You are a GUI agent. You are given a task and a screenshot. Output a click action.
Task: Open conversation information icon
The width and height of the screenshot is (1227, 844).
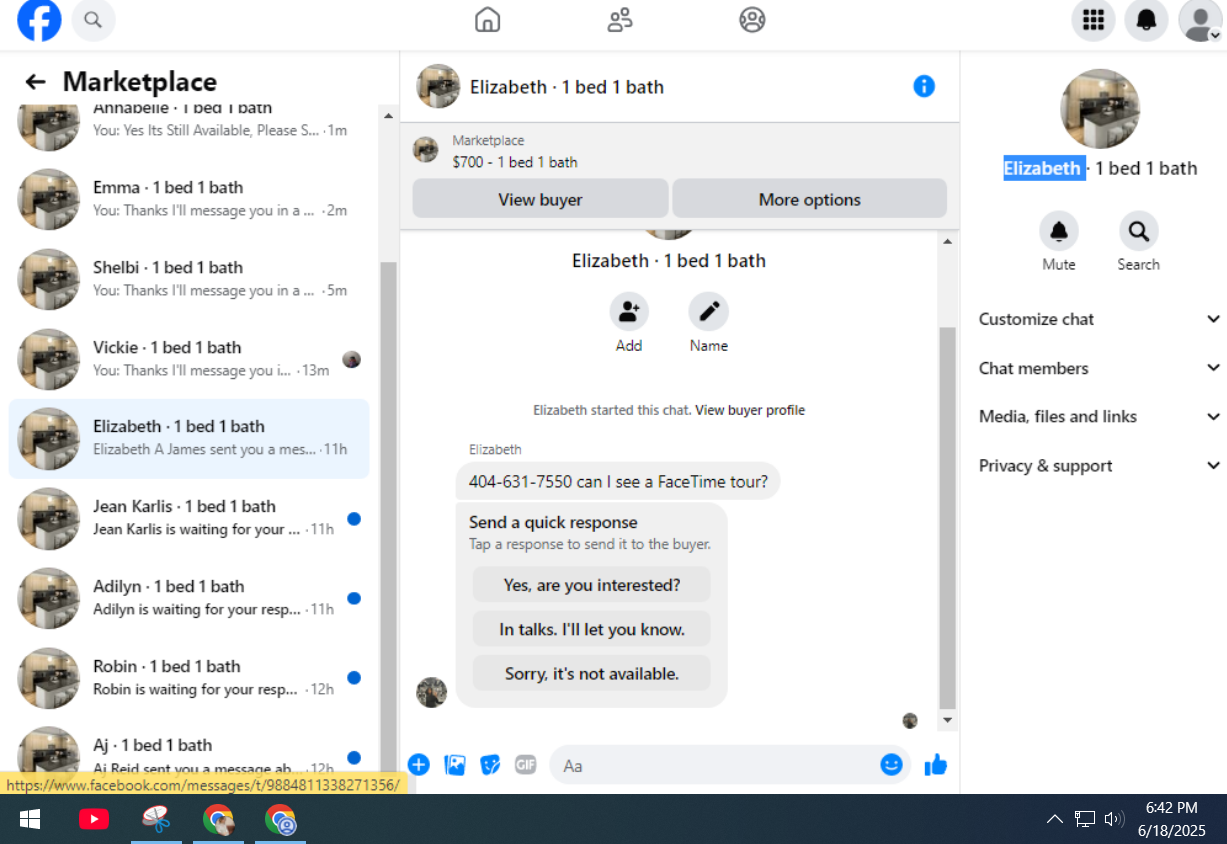point(924,86)
